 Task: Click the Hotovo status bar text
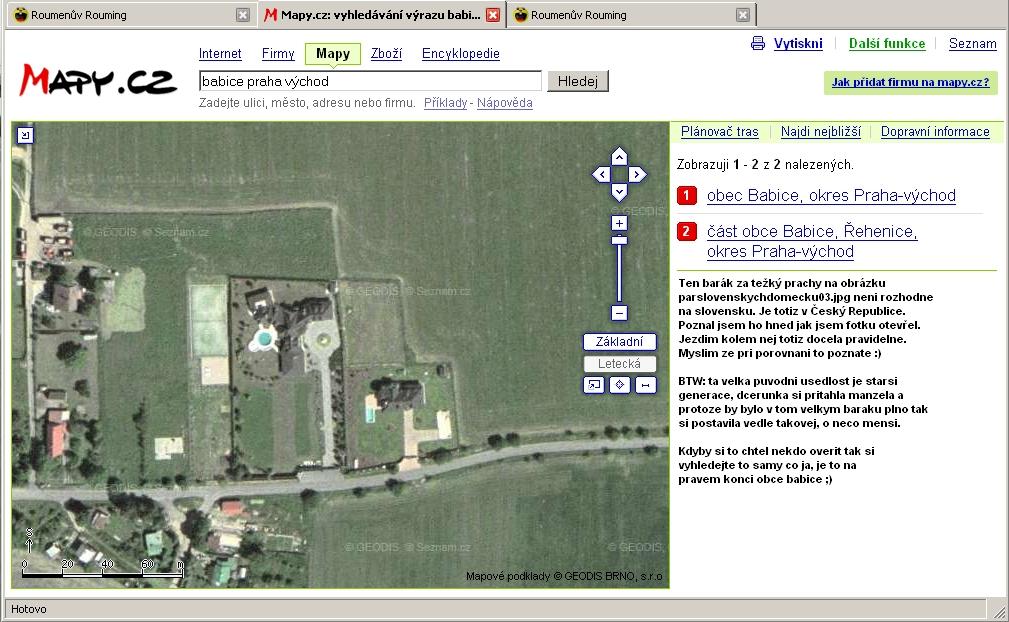tap(29, 609)
